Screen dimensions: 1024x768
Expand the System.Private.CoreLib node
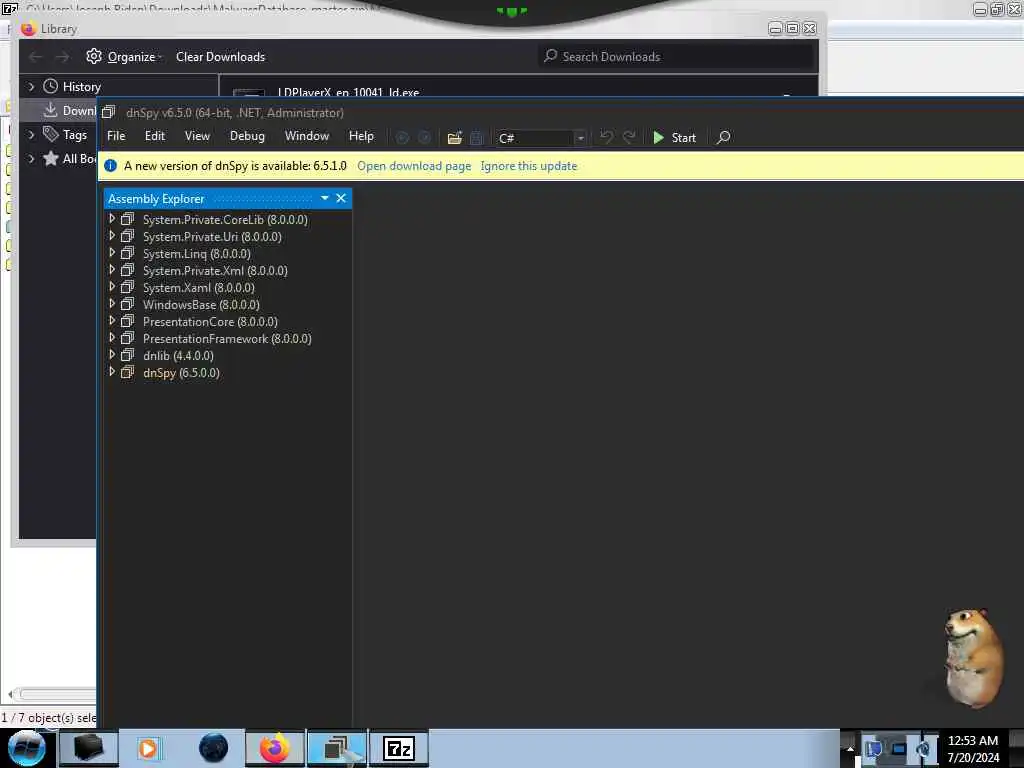tap(112, 219)
